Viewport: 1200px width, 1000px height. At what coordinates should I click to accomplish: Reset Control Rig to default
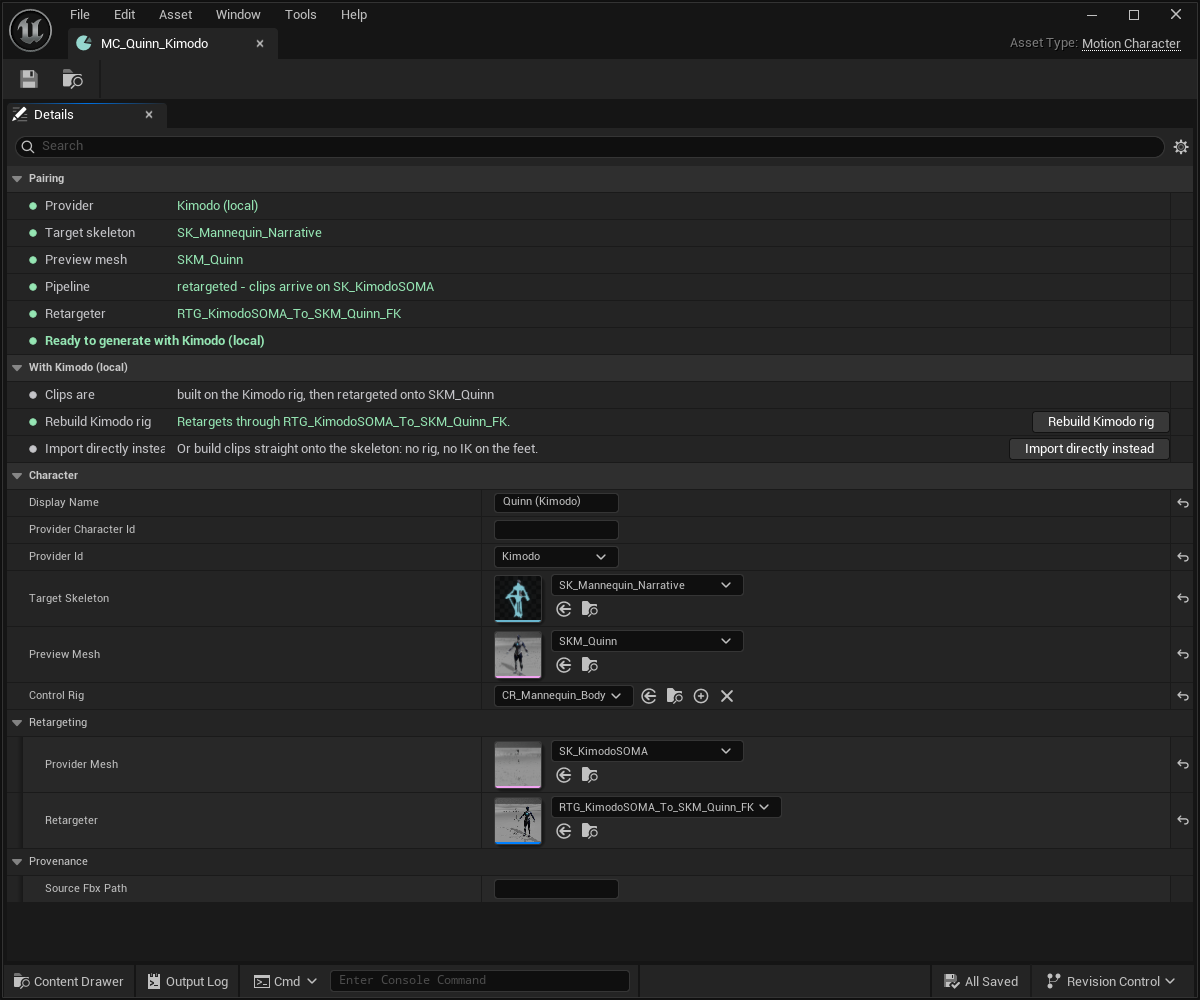coord(1183,696)
